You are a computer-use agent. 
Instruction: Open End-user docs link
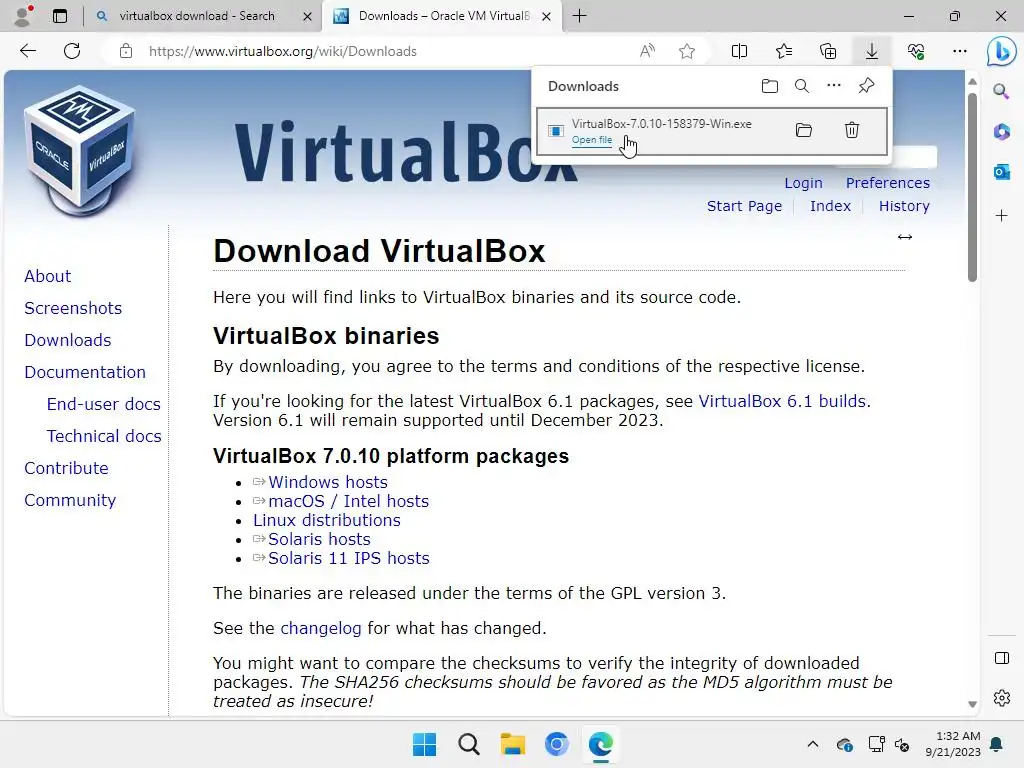point(104,404)
